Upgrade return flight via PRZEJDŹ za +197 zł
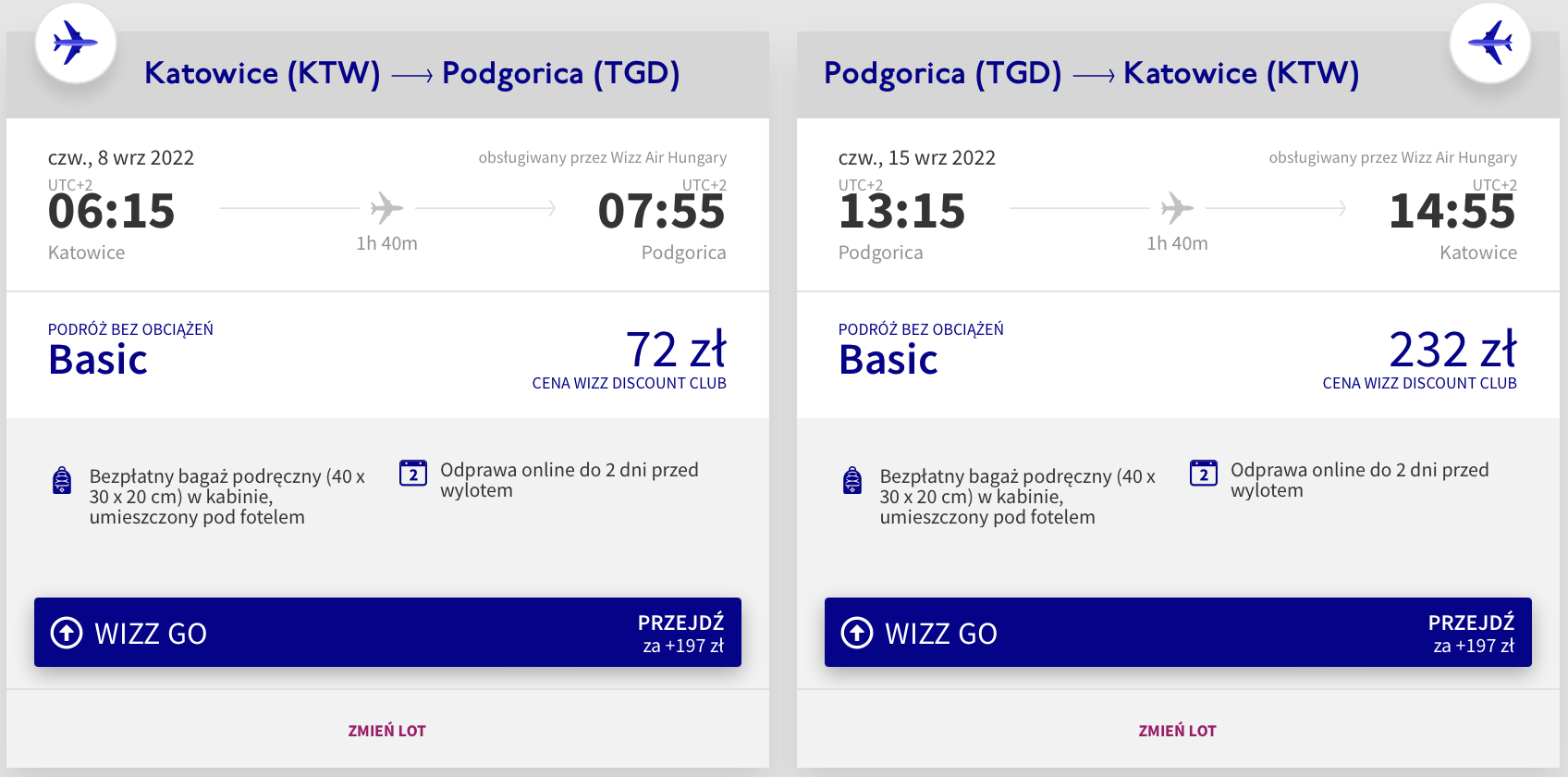 point(1472,633)
